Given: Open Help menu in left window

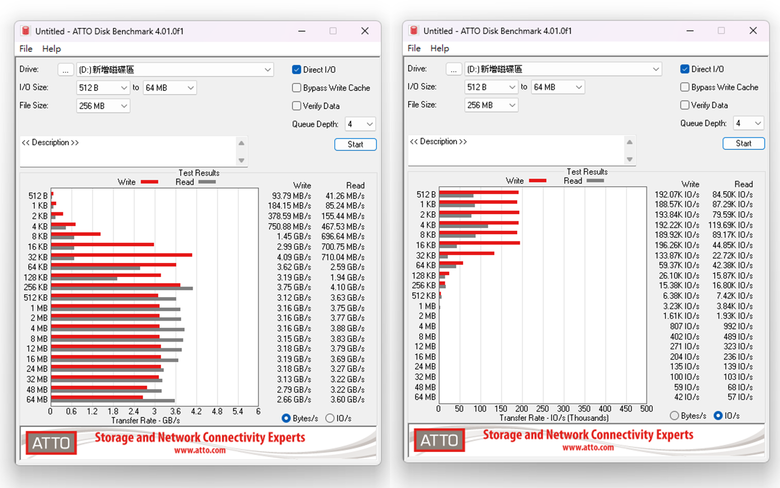Looking at the screenshot, I should (51, 49).
